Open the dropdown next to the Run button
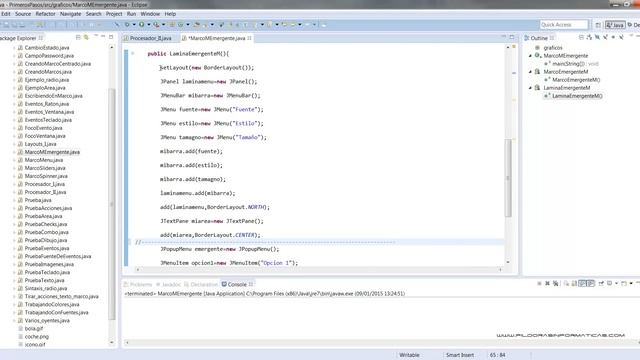This screenshot has width=640, height=360. [x=149, y=25]
